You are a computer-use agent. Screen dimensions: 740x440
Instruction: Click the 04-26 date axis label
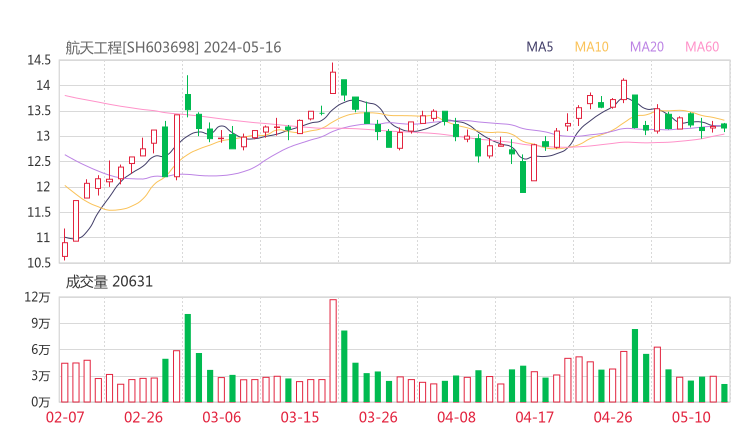613,417
